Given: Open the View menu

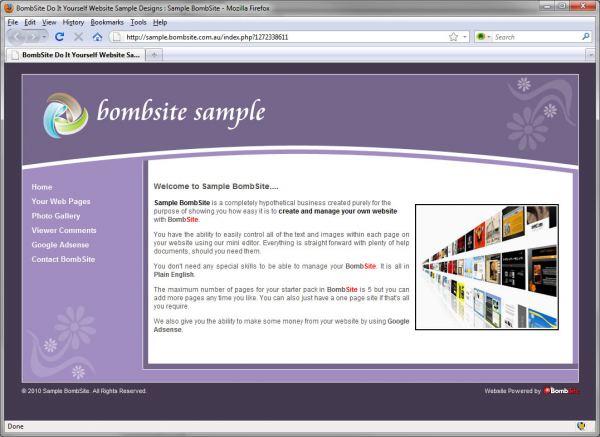Looking at the screenshot, I should 49,22.
